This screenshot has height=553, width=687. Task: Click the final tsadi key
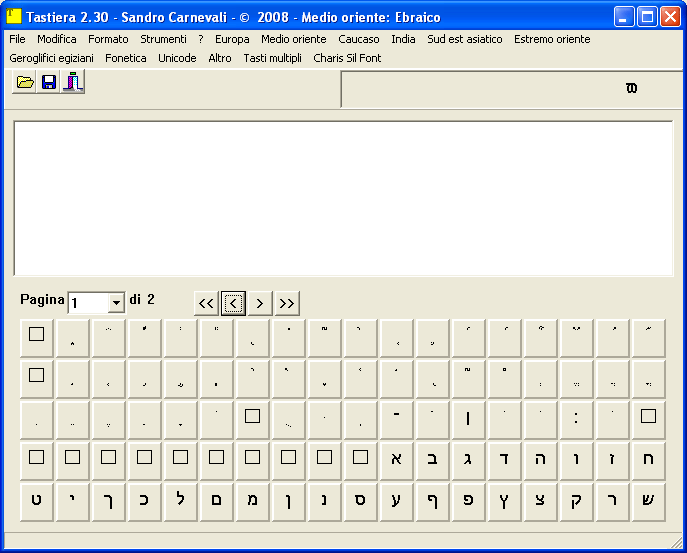click(x=504, y=500)
